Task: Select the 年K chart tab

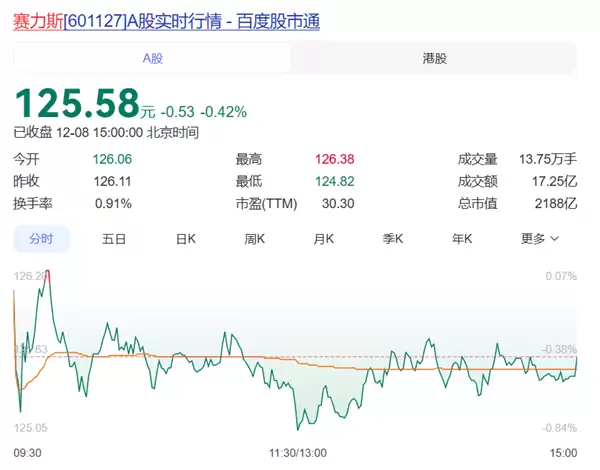Action: (461, 239)
